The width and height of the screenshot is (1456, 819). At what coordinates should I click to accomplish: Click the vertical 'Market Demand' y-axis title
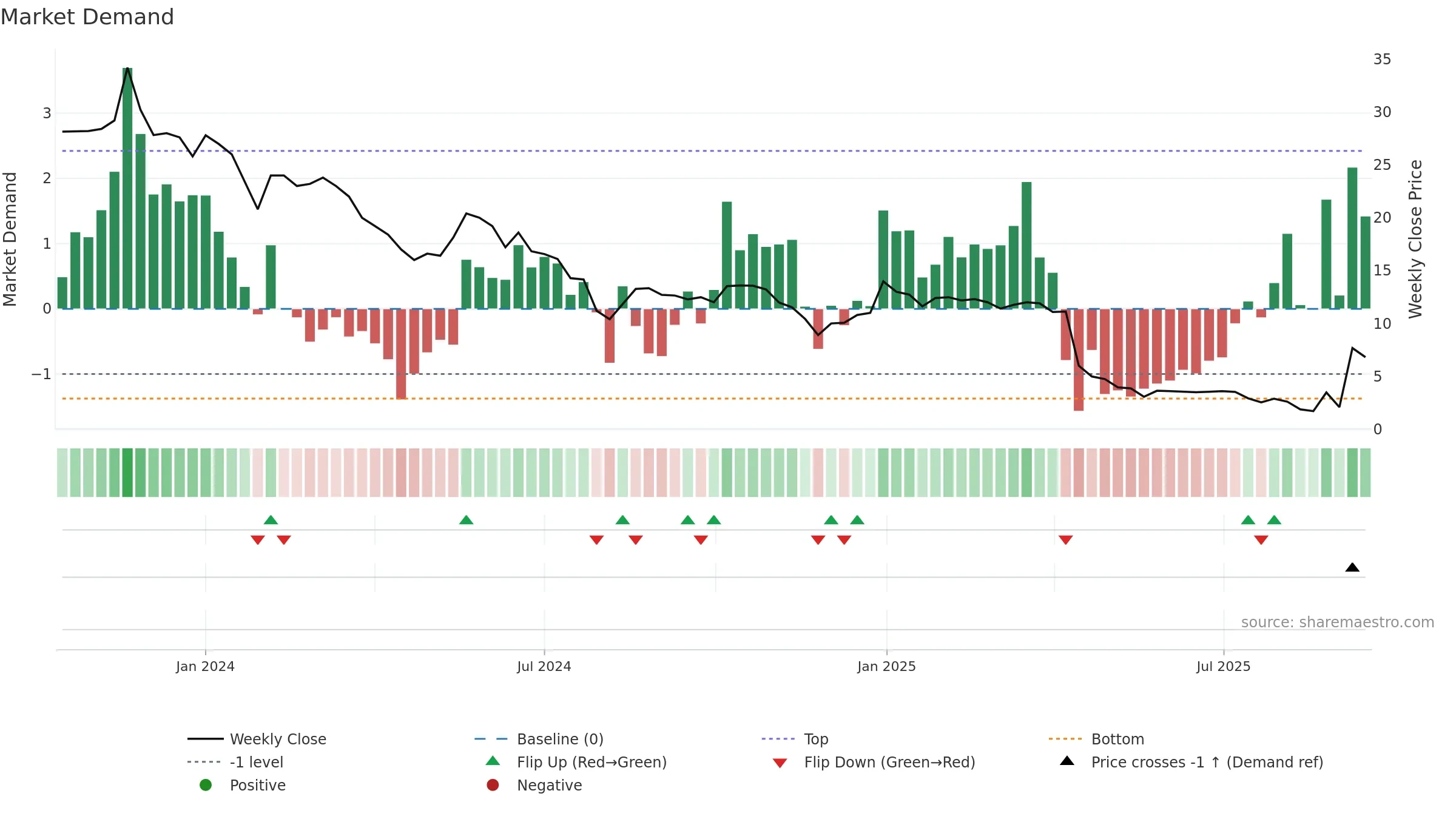[10, 239]
